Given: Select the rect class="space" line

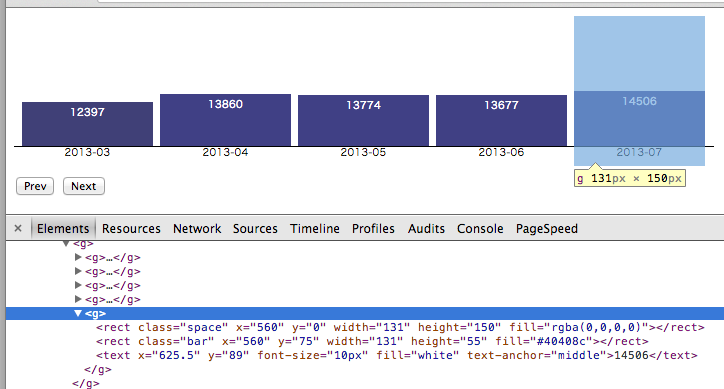Looking at the screenshot, I should [x=400, y=328].
